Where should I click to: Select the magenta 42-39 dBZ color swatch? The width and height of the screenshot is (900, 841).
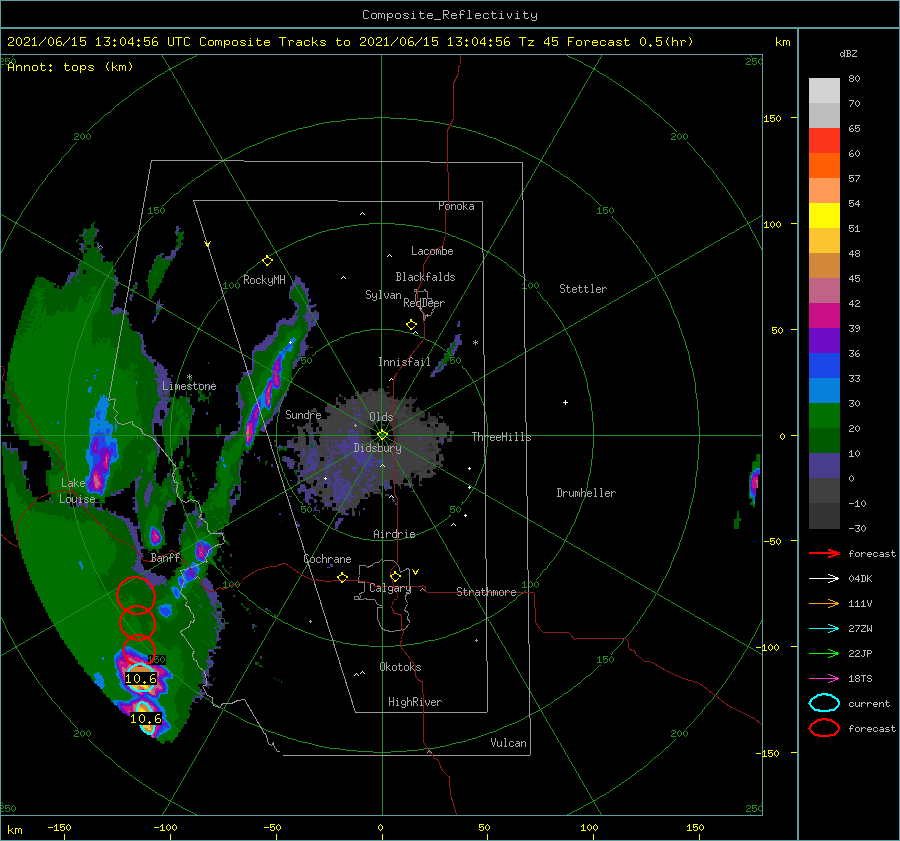coord(824,316)
